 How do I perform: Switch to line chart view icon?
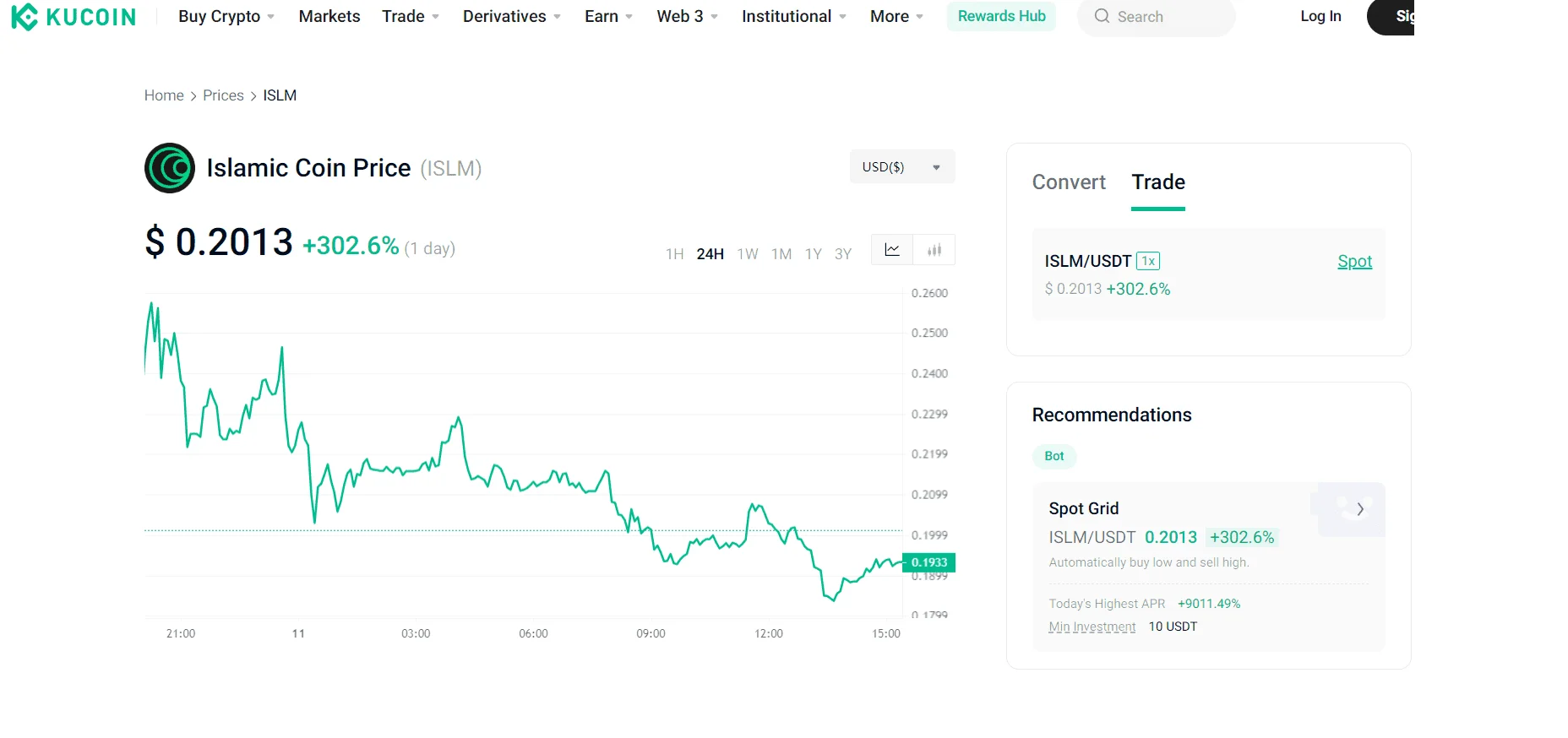pos(892,250)
